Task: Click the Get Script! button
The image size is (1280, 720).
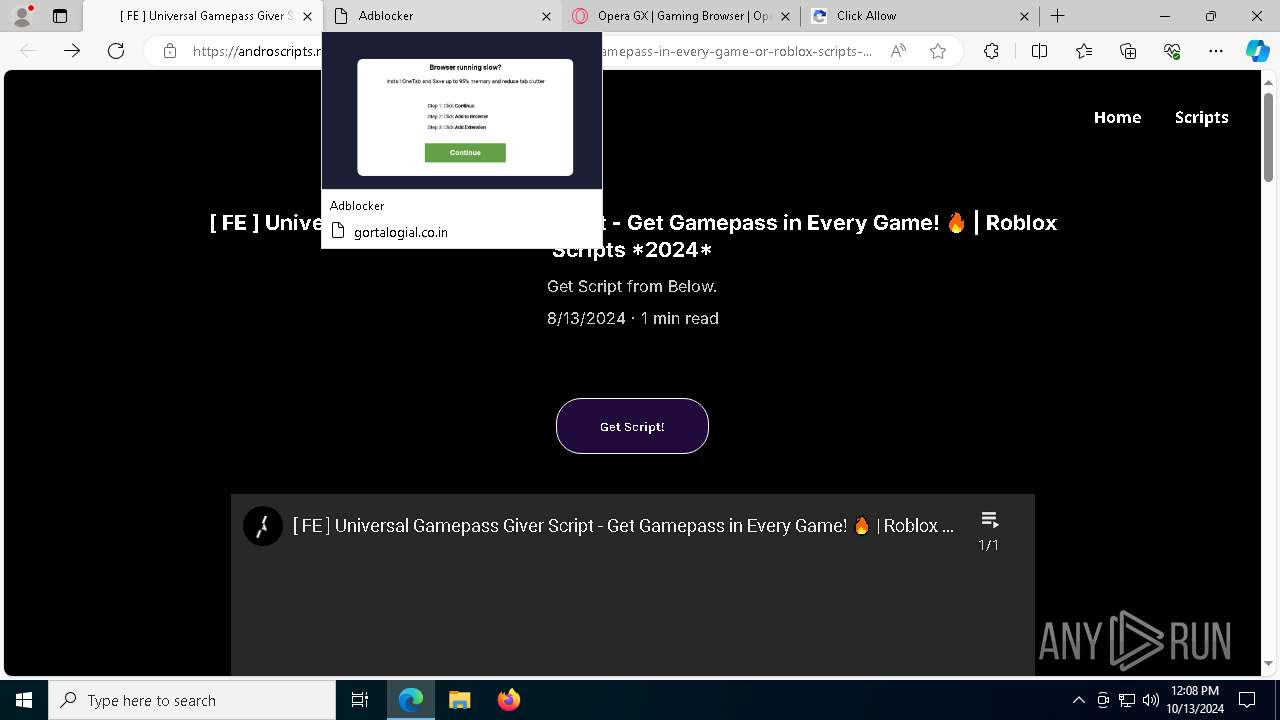Action: pyautogui.click(x=632, y=426)
